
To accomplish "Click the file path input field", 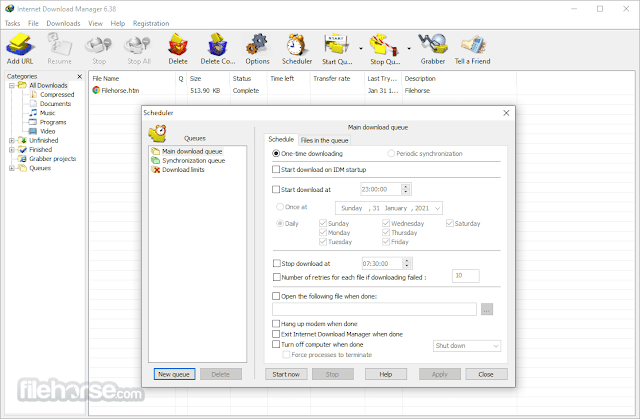I will pyautogui.click(x=374, y=309).
